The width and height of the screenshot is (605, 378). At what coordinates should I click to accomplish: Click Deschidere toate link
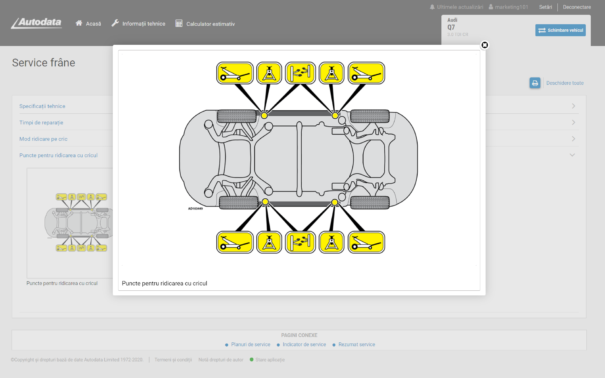564,83
